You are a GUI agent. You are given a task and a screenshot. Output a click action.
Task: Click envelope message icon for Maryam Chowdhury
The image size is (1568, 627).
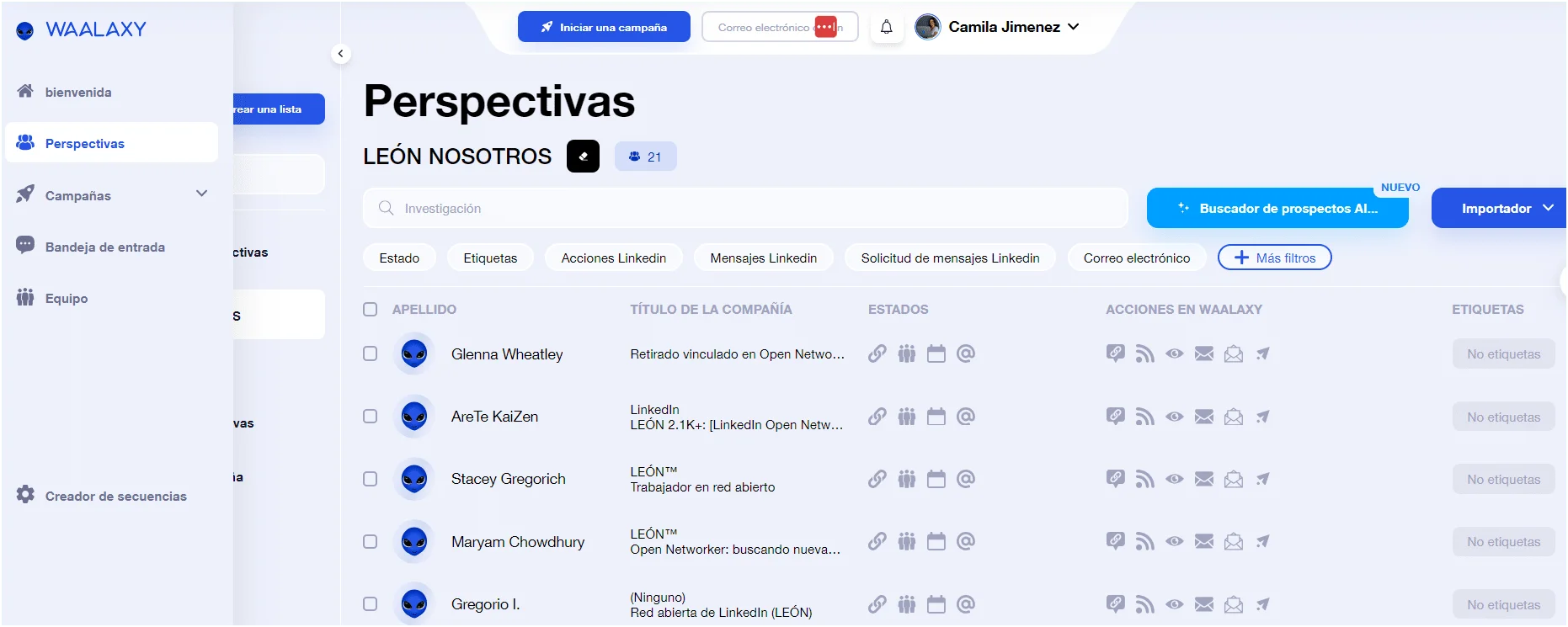click(1204, 541)
